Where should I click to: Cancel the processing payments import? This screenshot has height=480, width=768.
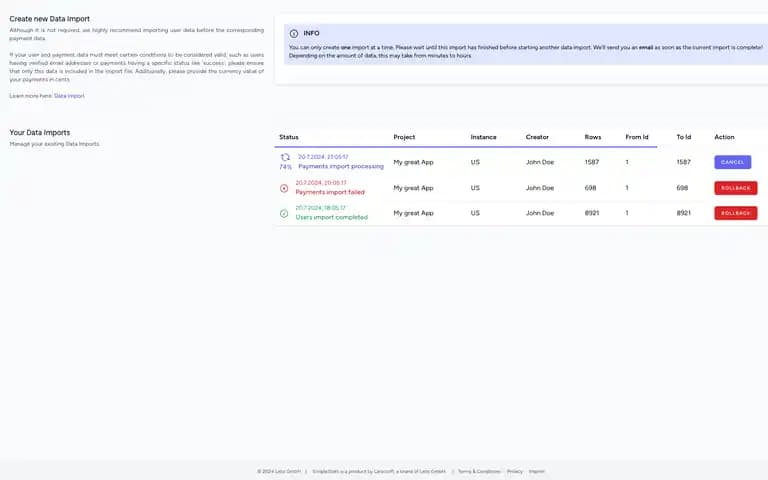733,162
